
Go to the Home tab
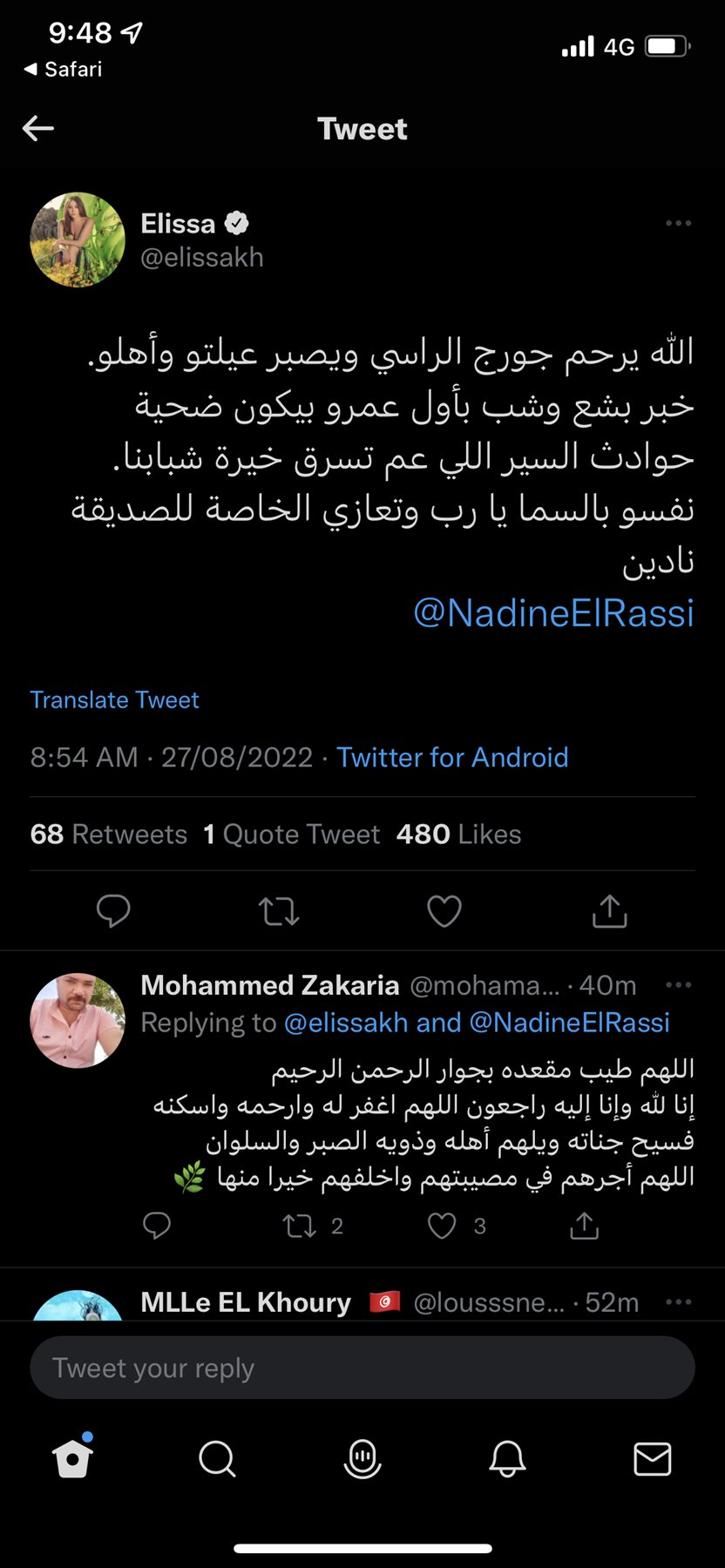click(72, 1457)
